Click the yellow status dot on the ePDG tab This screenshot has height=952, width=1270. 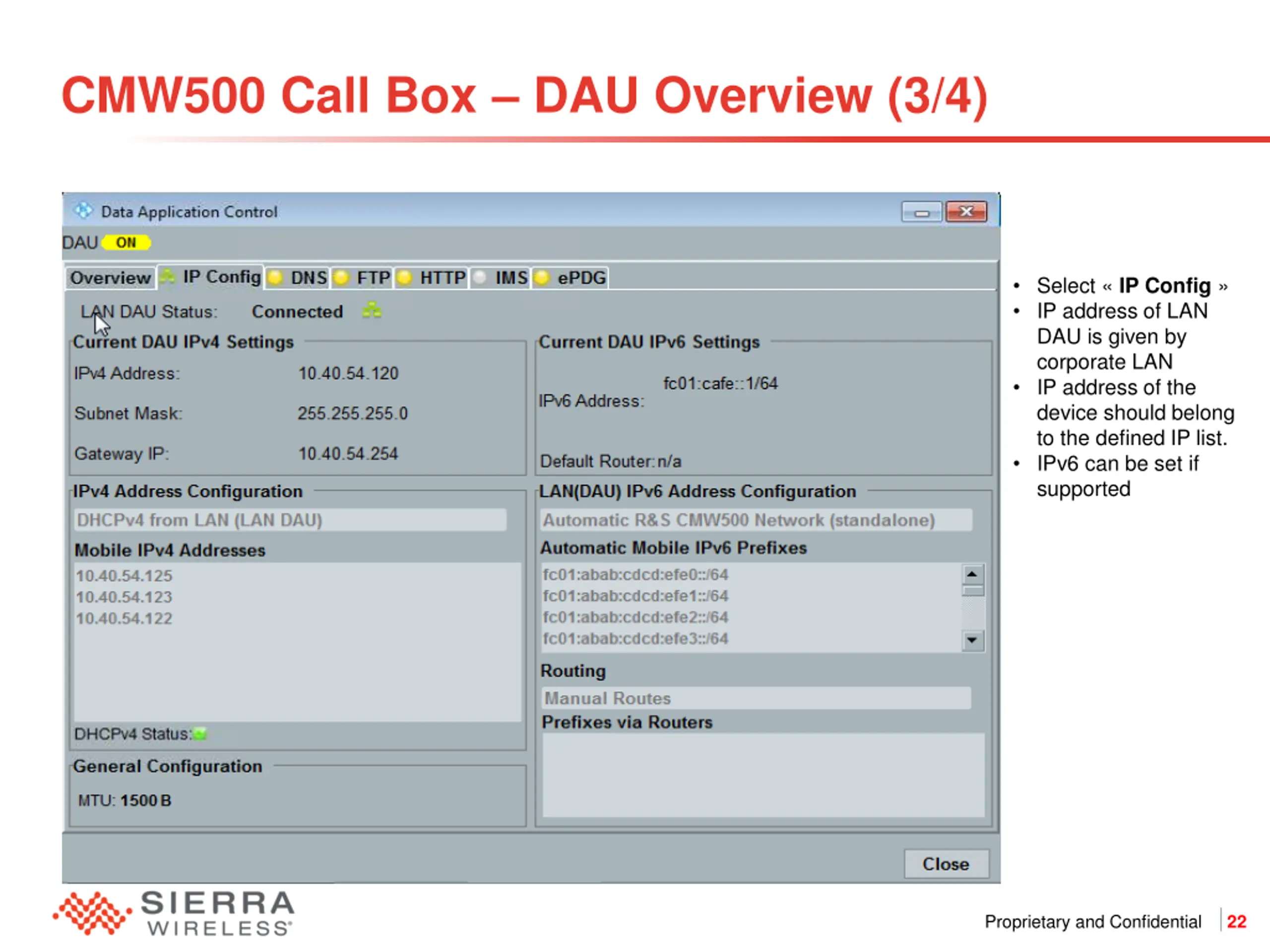pyautogui.click(x=542, y=278)
